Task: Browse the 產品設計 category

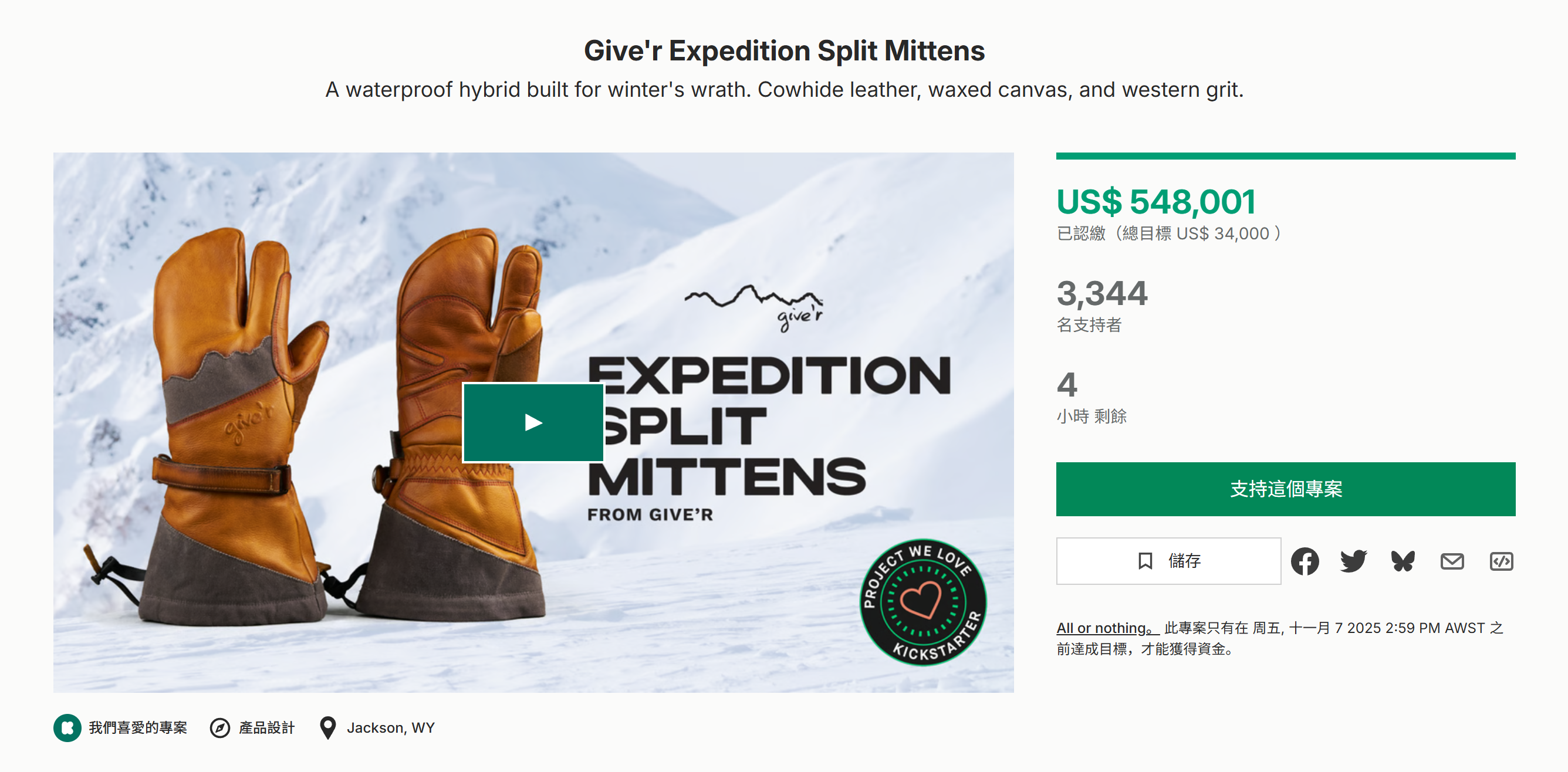Action: (x=266, y=727)
